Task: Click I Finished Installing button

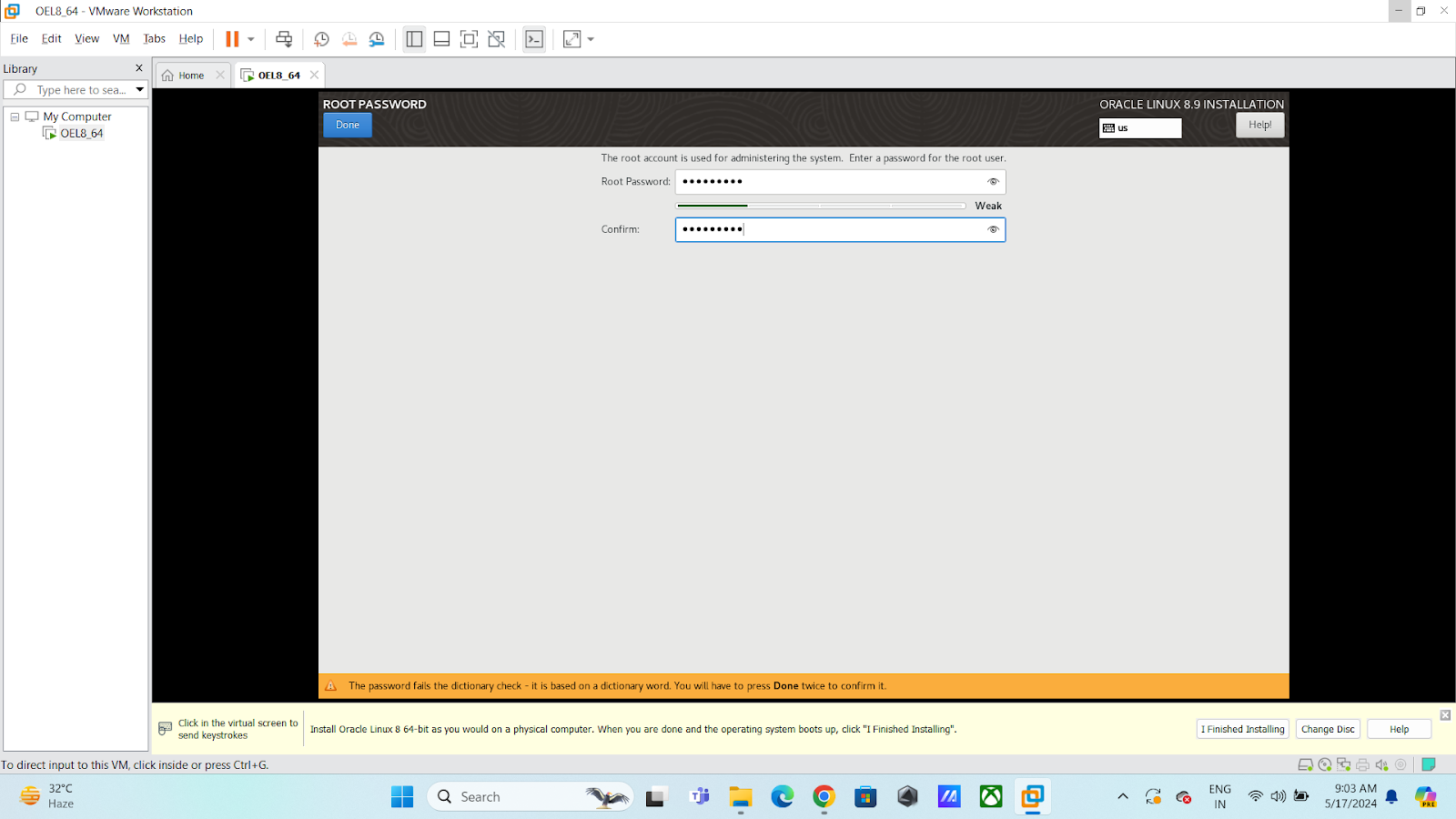Action: [x=1242, y=729]
